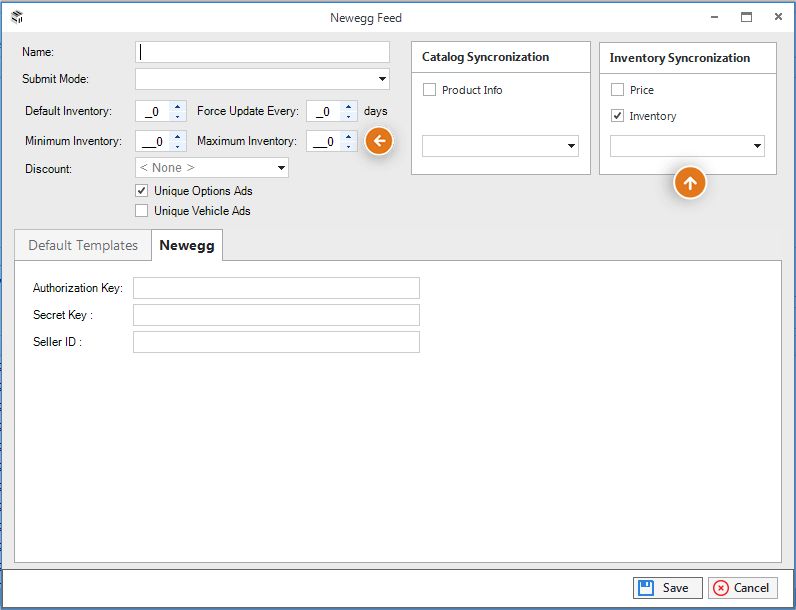Uncheck the Inventory synchronization checkbox
This screenshot has width=796, height=610.
[617, 116]
